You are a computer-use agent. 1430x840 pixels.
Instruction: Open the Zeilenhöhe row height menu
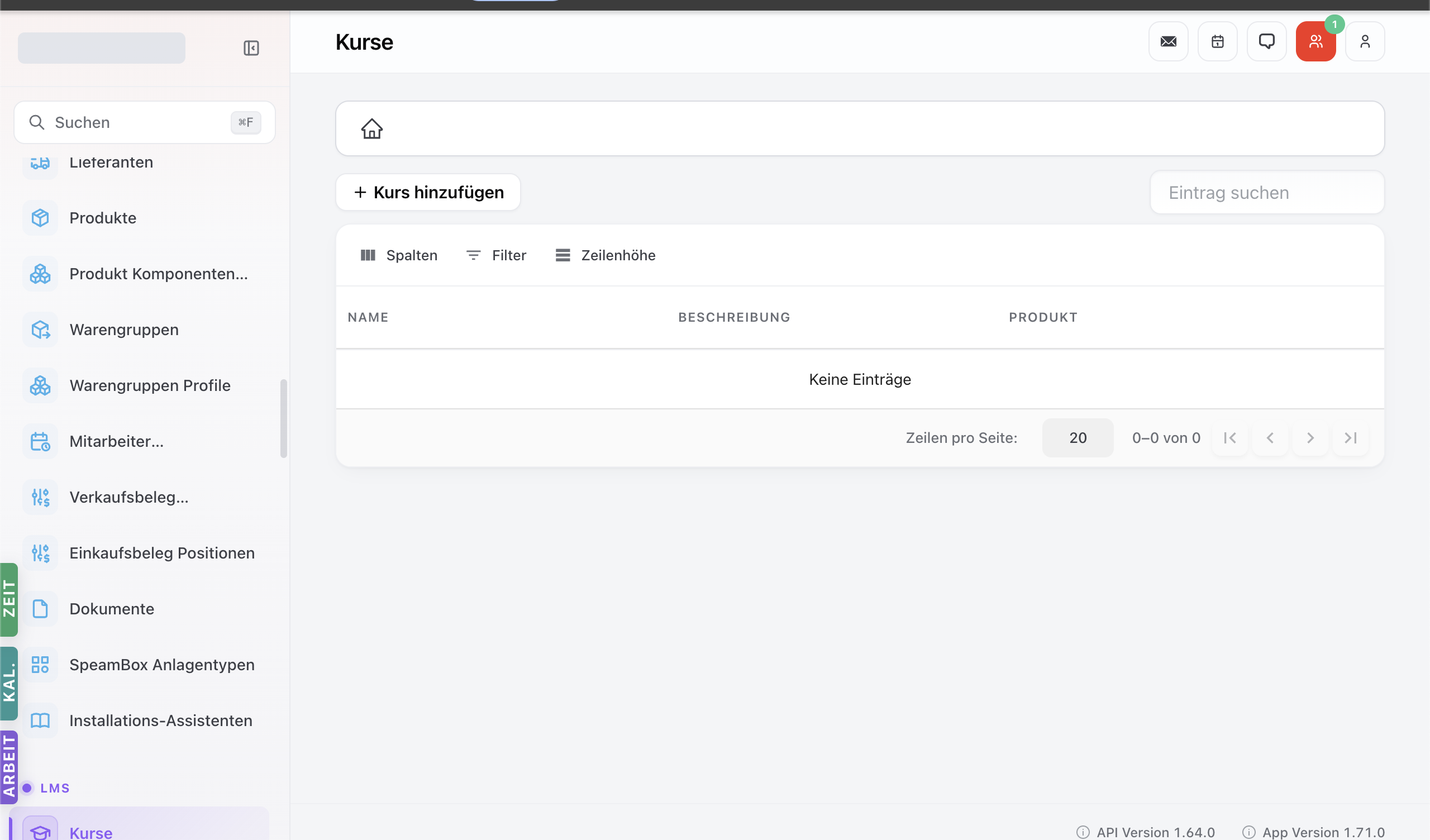(x=606, y=255)
